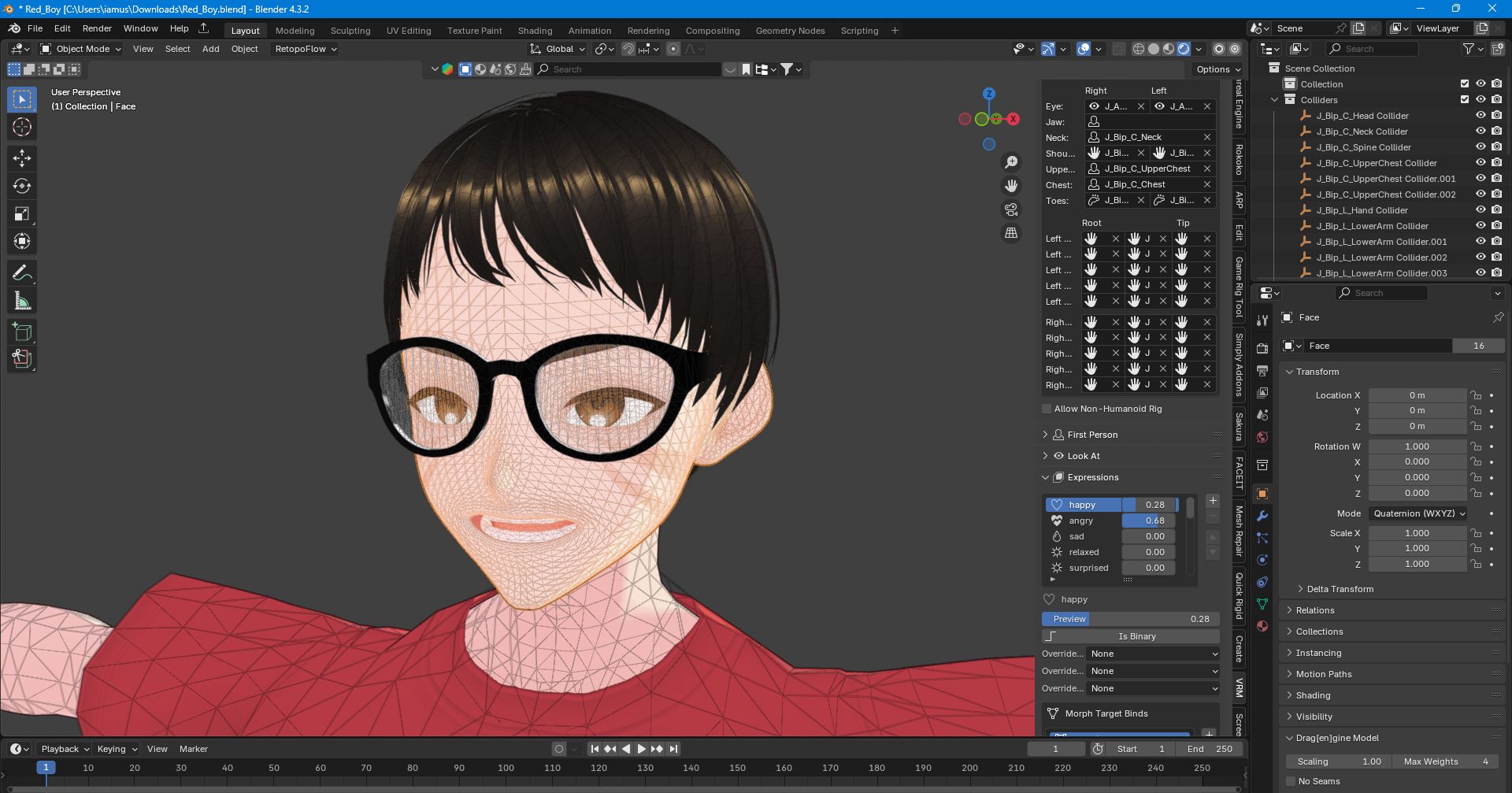Hide J_Bip_C_Head Collider in outliner
Screen dimensions: 1512x793
[x=1480, y=116]
